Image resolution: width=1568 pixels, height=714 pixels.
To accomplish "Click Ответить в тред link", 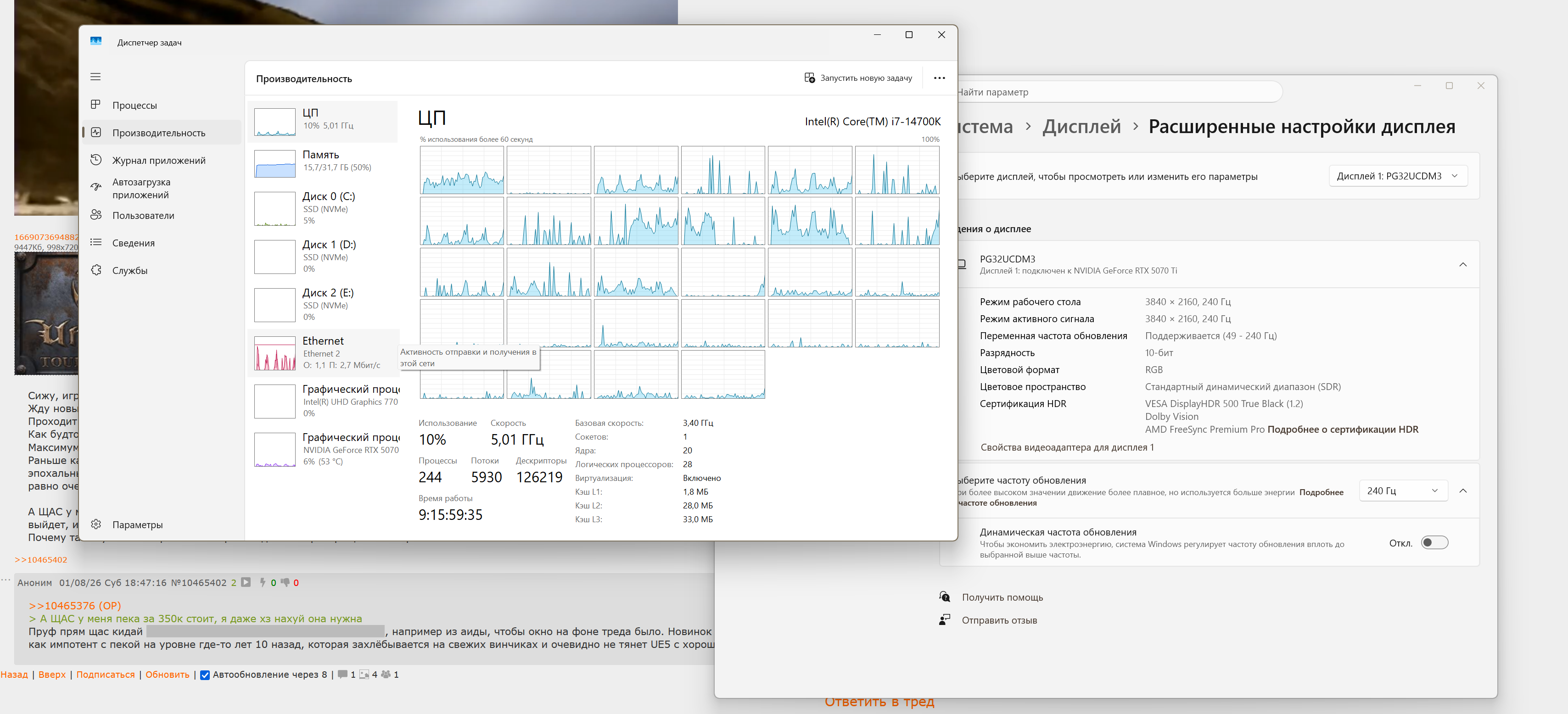I will [879, 702].
